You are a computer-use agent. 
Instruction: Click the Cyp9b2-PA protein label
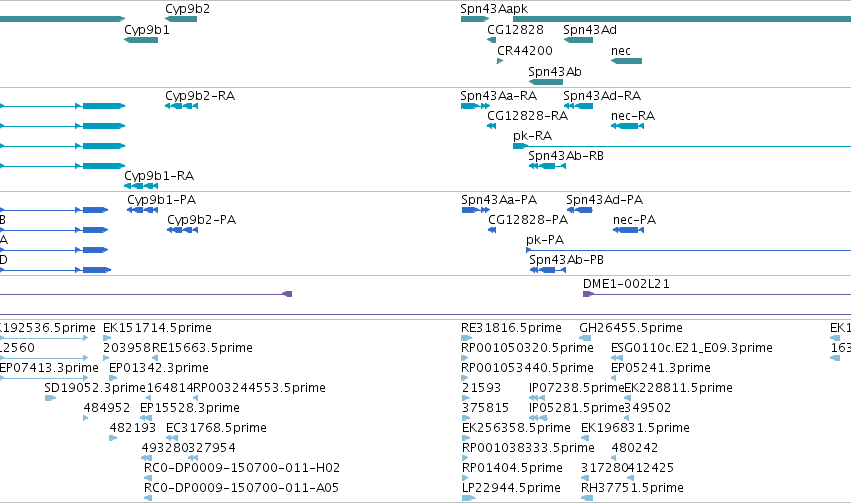201,220
